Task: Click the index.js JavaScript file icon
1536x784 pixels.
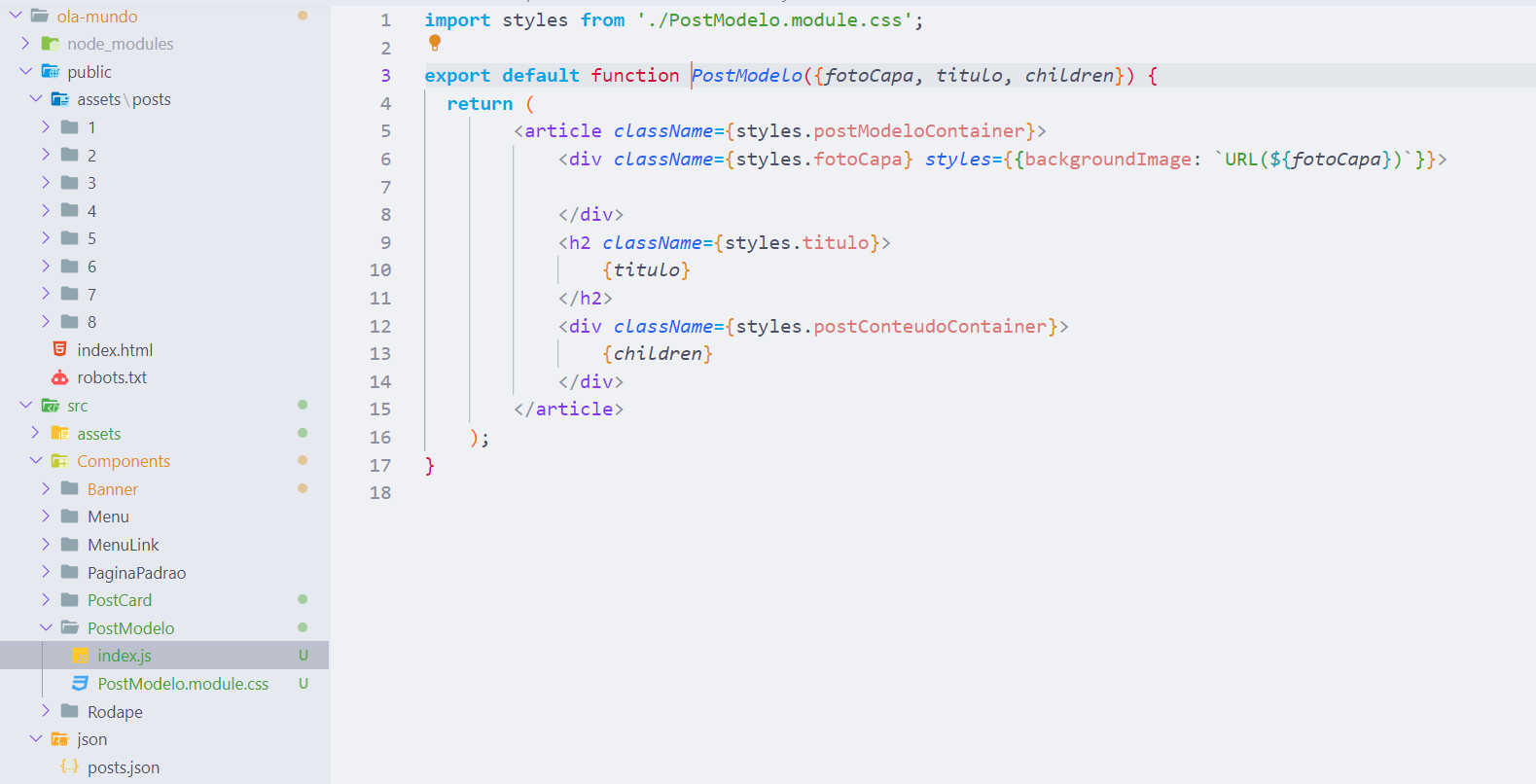Action: tap(81, 656)
